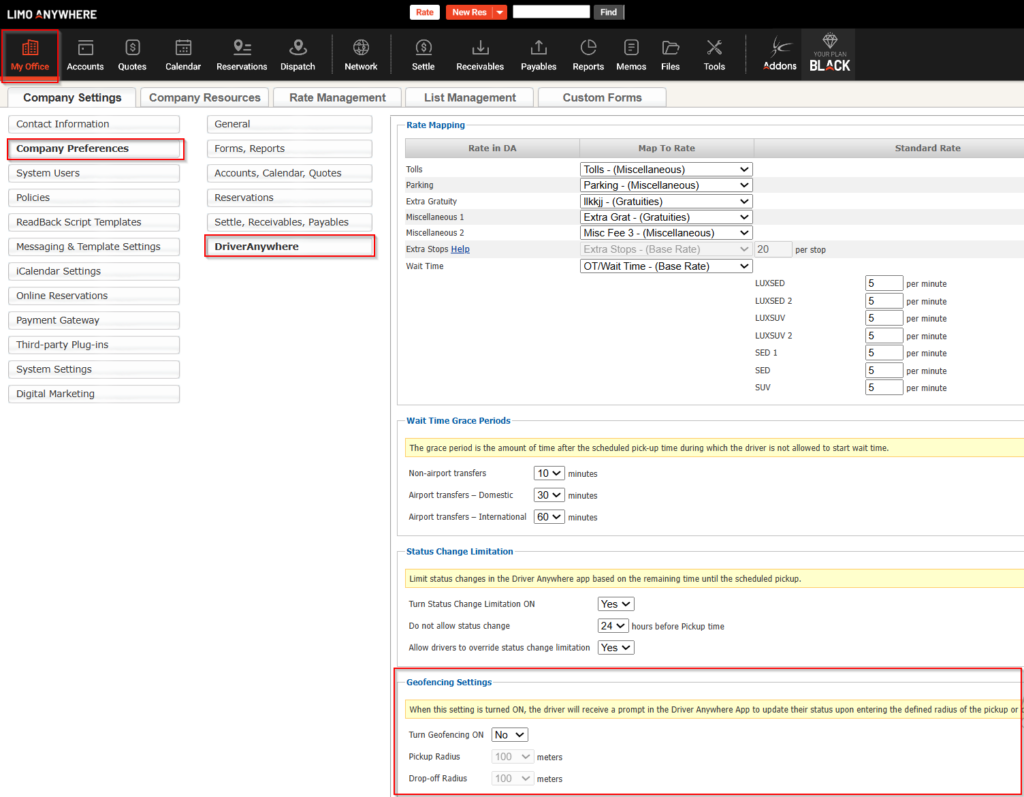Change Non-airport transfers grace minutes dropdown
The height and width of the screenshot is (797, 1024).
[x=549, y=473]
